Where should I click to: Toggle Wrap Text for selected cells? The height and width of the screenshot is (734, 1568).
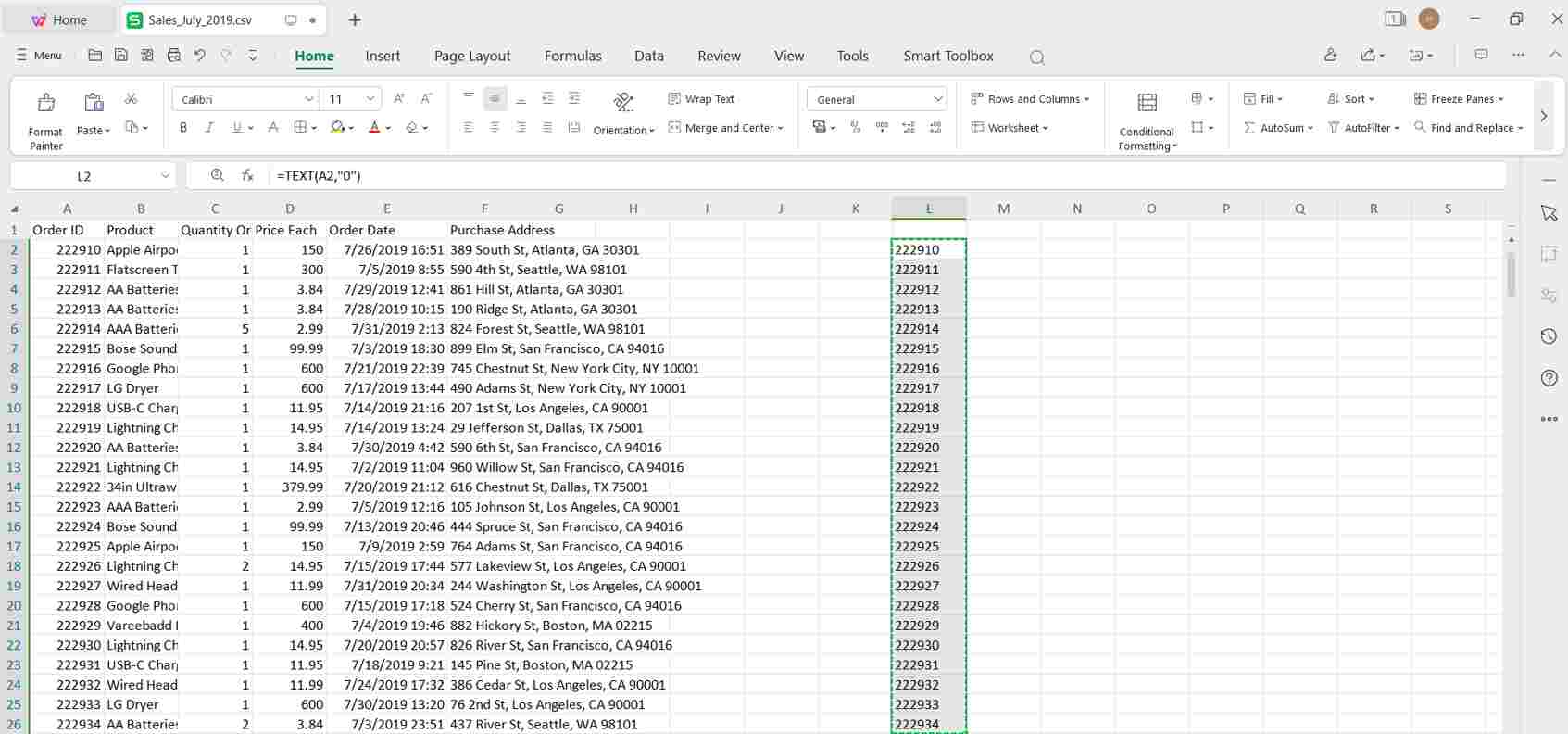pyautogui.click(x=701, y=99)
